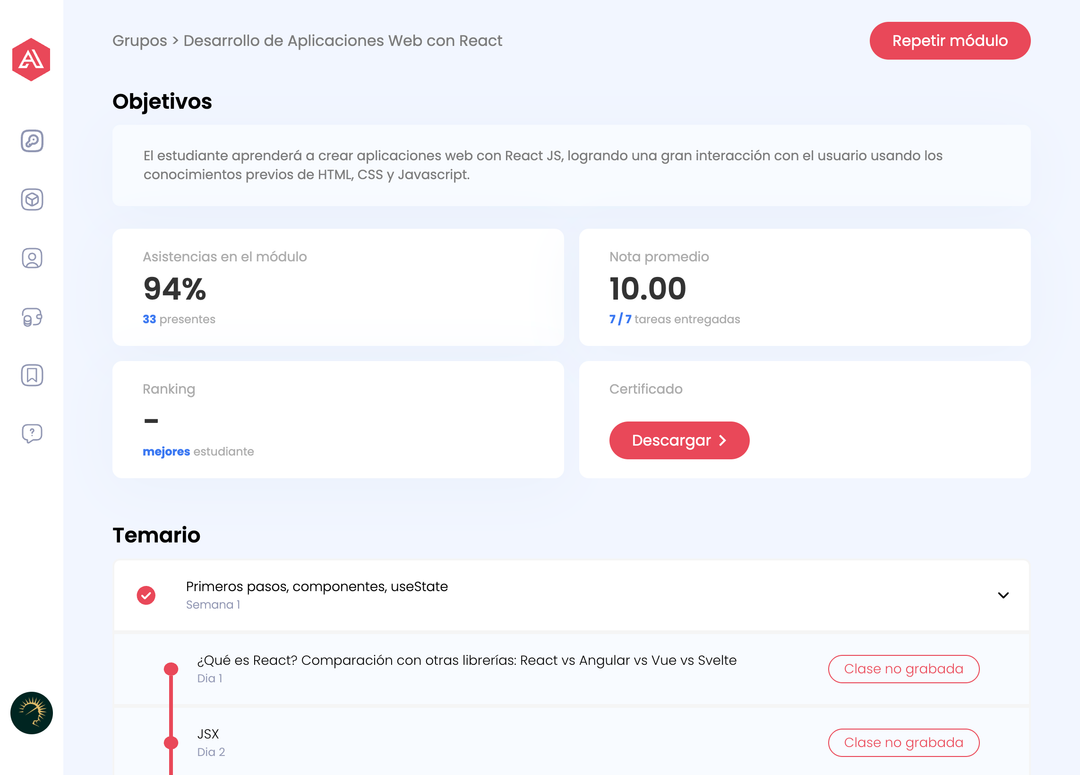Open the key icon in sidebar
The height and width of the screenshot is (775, 1080).
(x=32, y=141)
